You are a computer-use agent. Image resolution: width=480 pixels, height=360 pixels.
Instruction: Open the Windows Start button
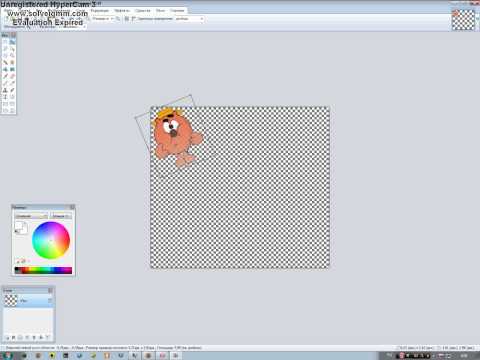[x=7, y=355]
